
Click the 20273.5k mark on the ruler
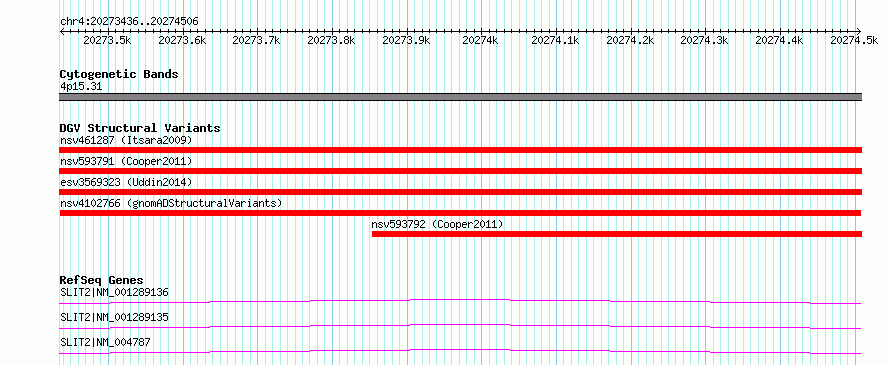coord(107,40)
